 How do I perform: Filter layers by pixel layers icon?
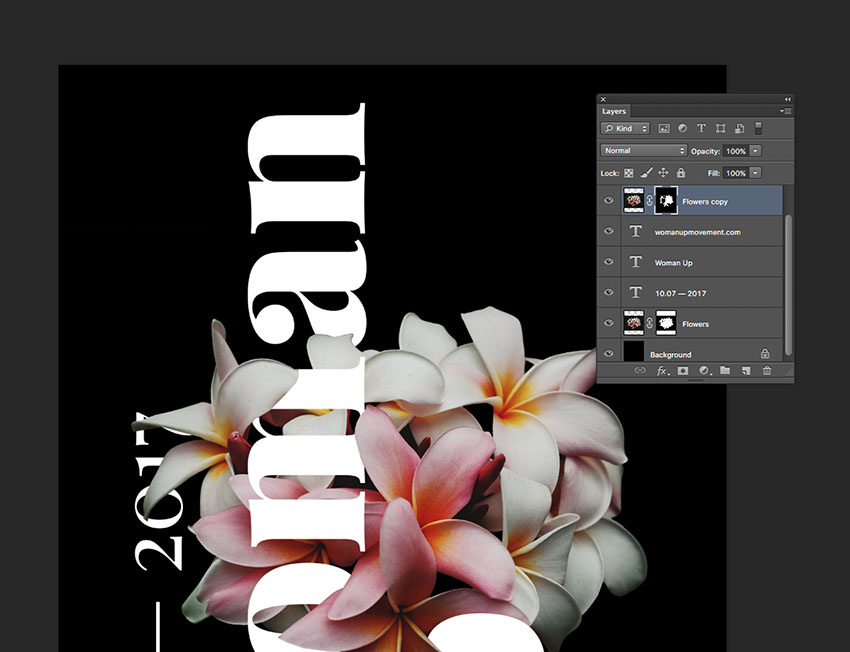click(x=664, y=128)
